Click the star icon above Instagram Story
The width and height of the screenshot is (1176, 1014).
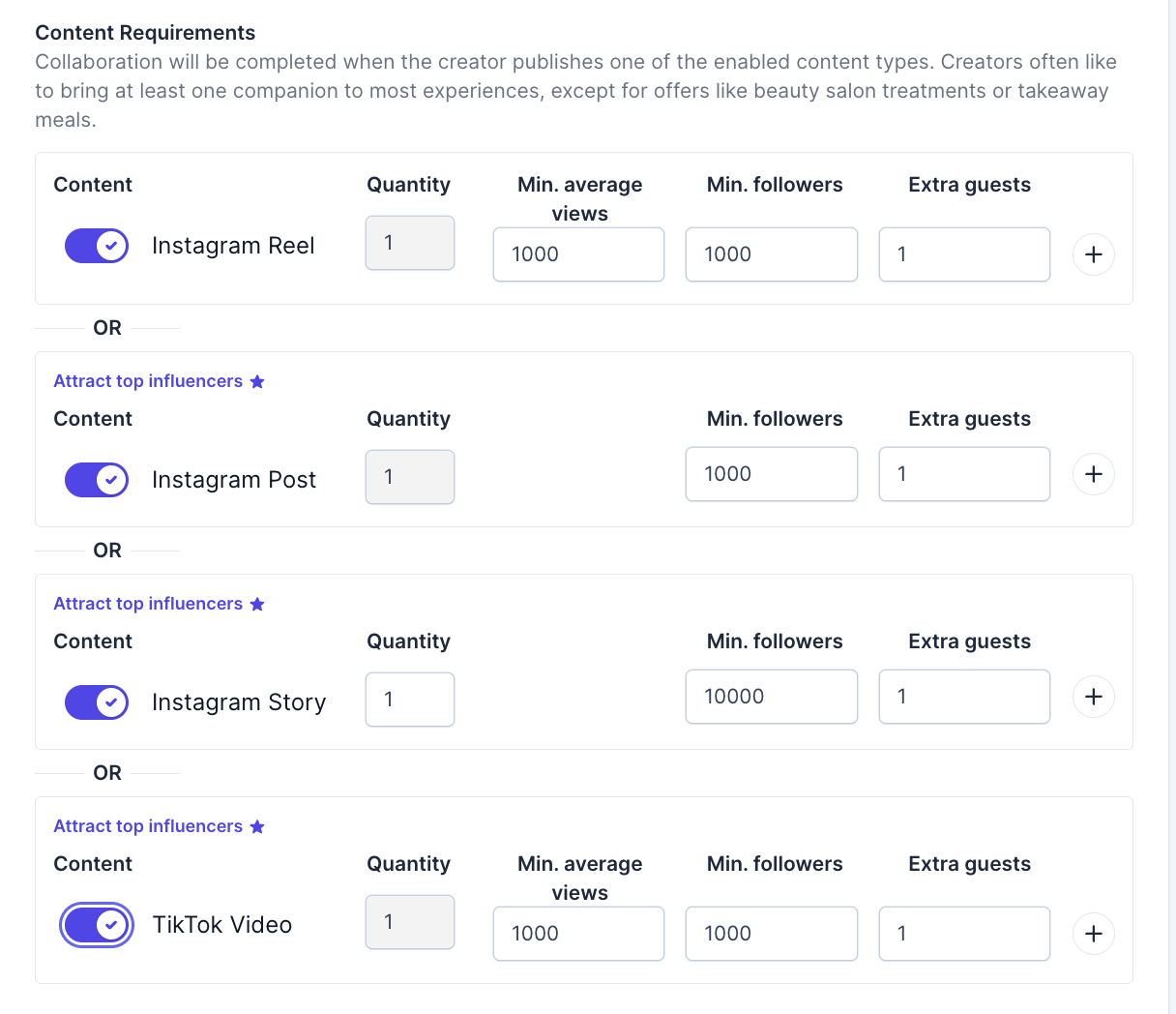pyautogui.click(x=257, y=604)
